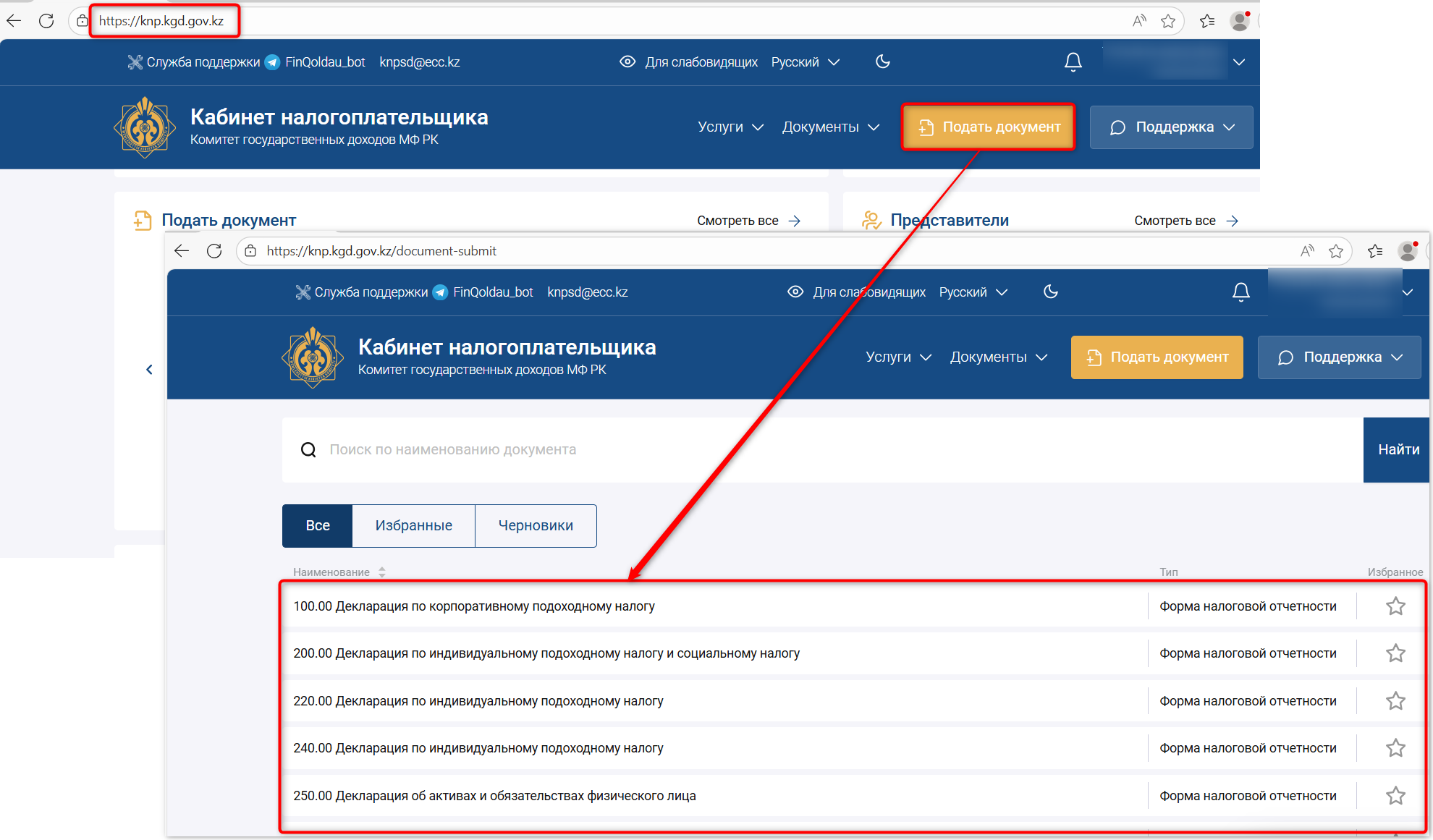Toggle dark mode with the moon icon in the lower window
1433x840 pixels.
[1051, 292]
